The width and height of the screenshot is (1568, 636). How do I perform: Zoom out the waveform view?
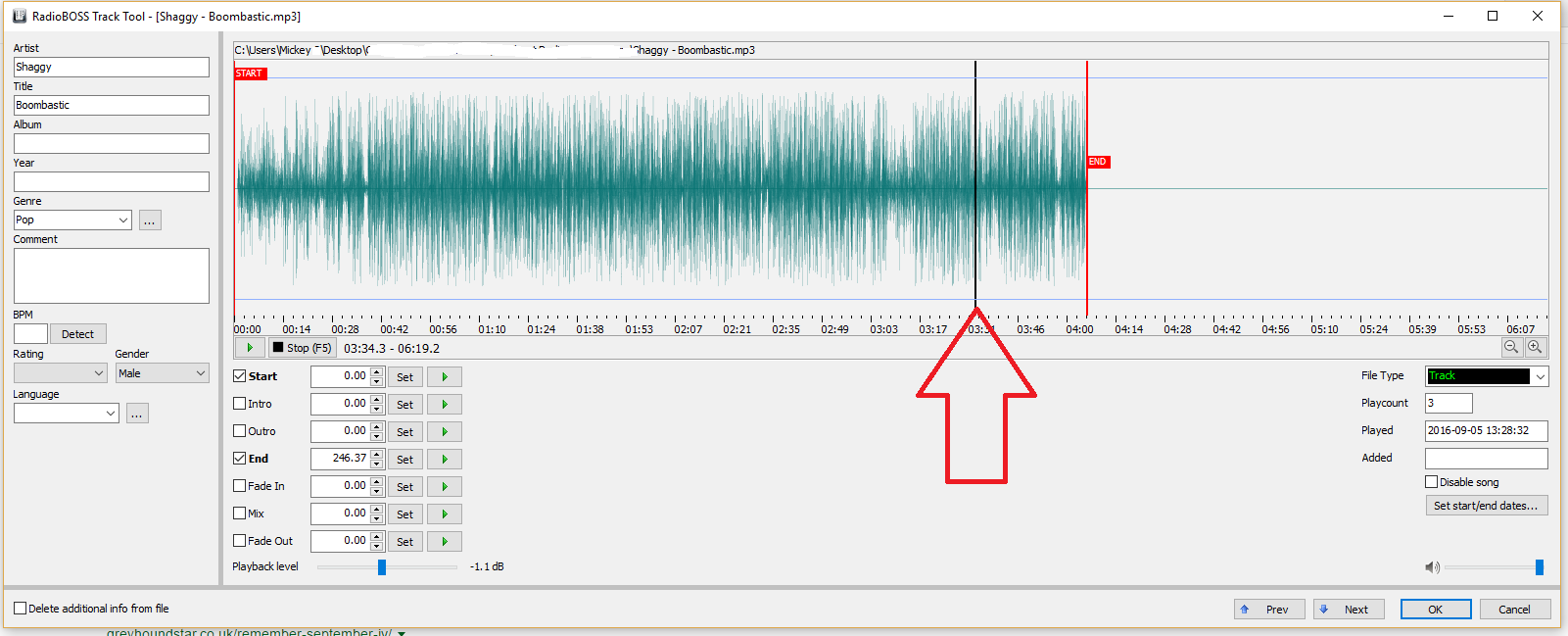point(1512,347)
